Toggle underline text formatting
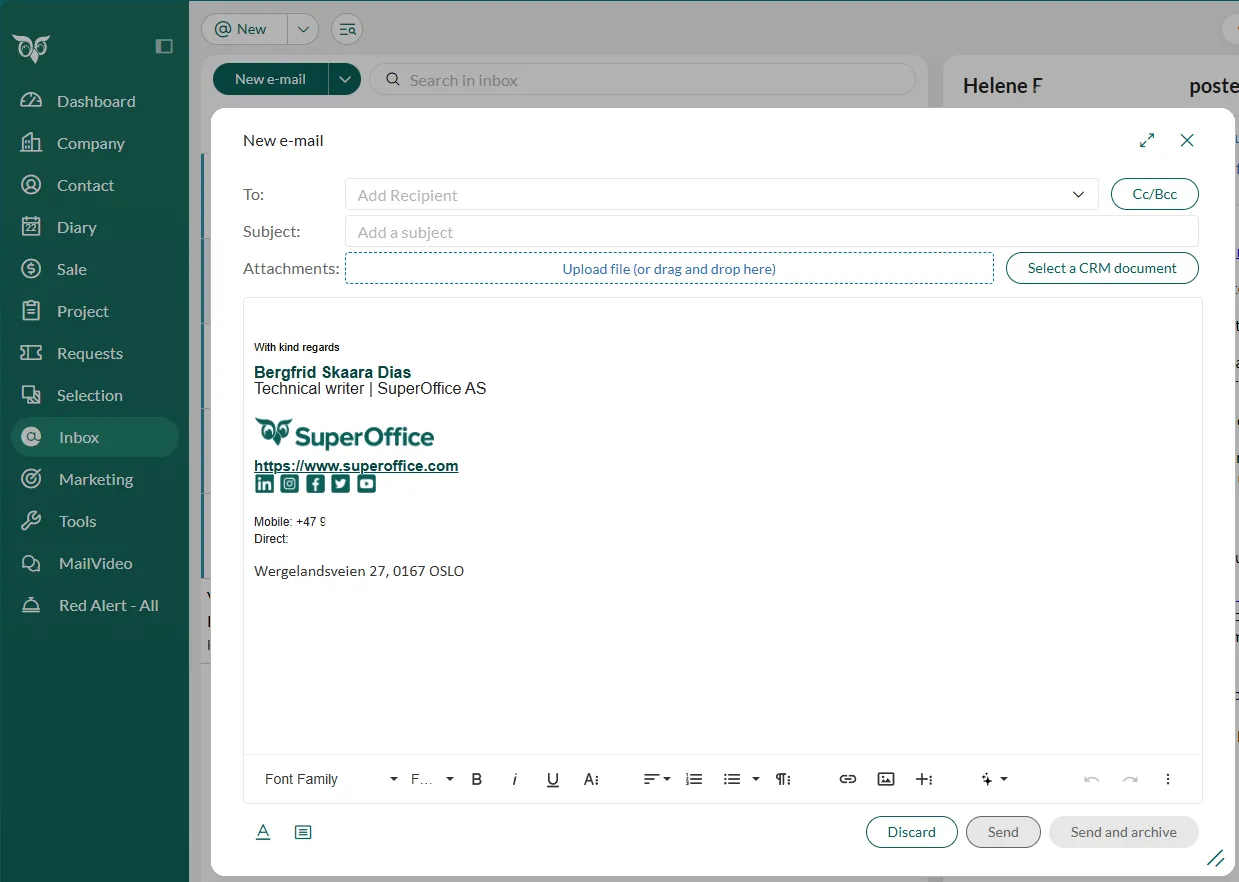Viewport: 1239px width, 882px height. pyautogui.click(x=553, y=779)
